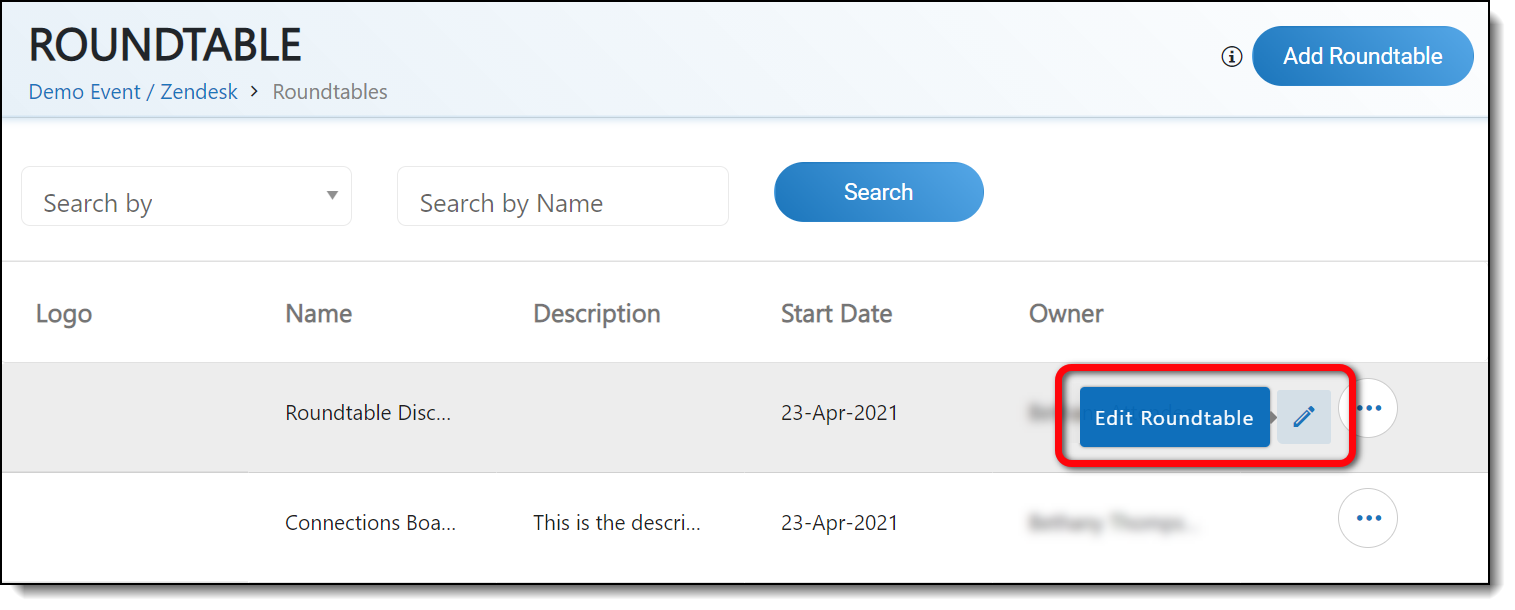Select the Roundtable Disc... name cell

click(x=368, y=413)
